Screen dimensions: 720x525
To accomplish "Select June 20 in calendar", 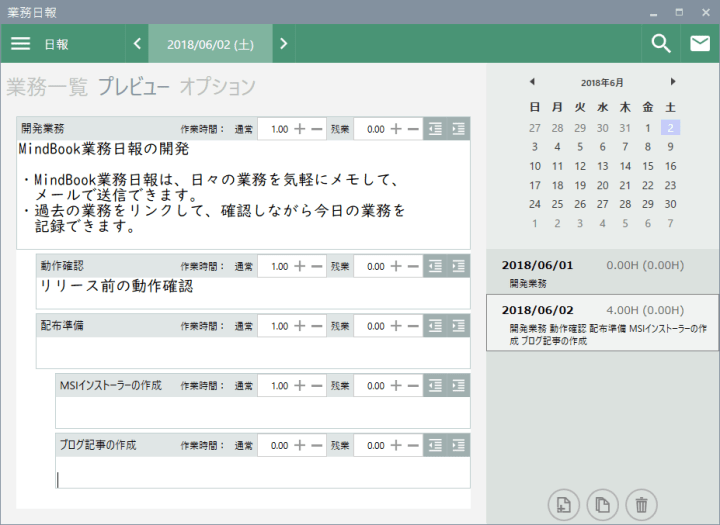I will coord(602,185).
